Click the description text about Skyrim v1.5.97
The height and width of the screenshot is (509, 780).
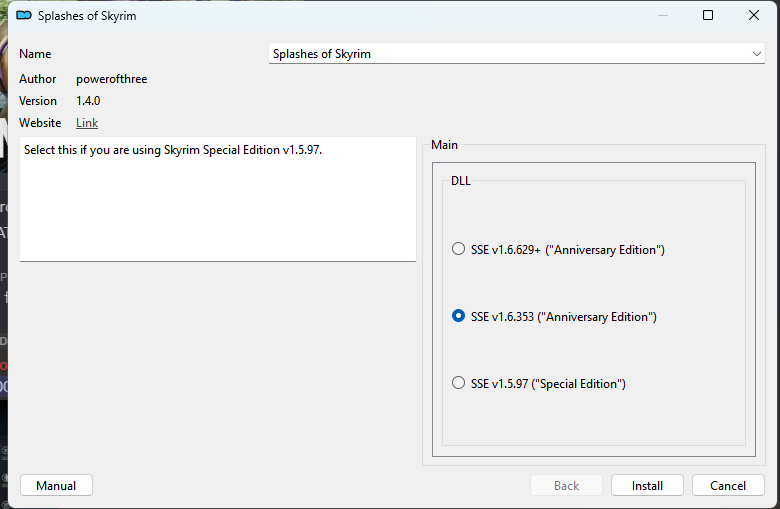[x=173, y=150]
